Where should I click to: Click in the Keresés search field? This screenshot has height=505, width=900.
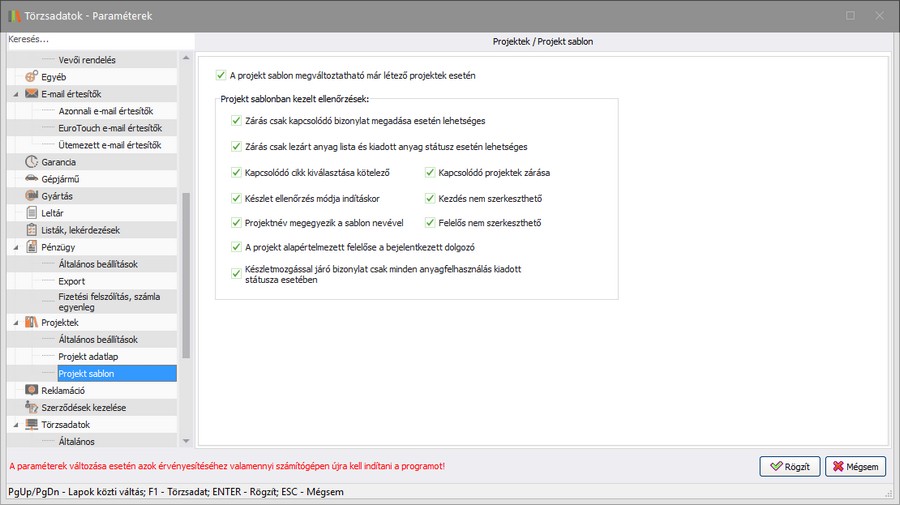[95, 40]
